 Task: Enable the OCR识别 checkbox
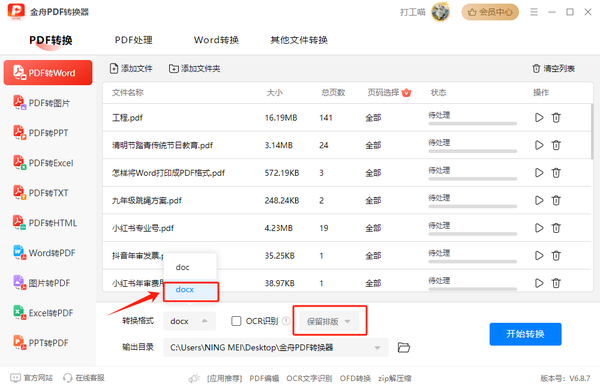tap(236, 321)
